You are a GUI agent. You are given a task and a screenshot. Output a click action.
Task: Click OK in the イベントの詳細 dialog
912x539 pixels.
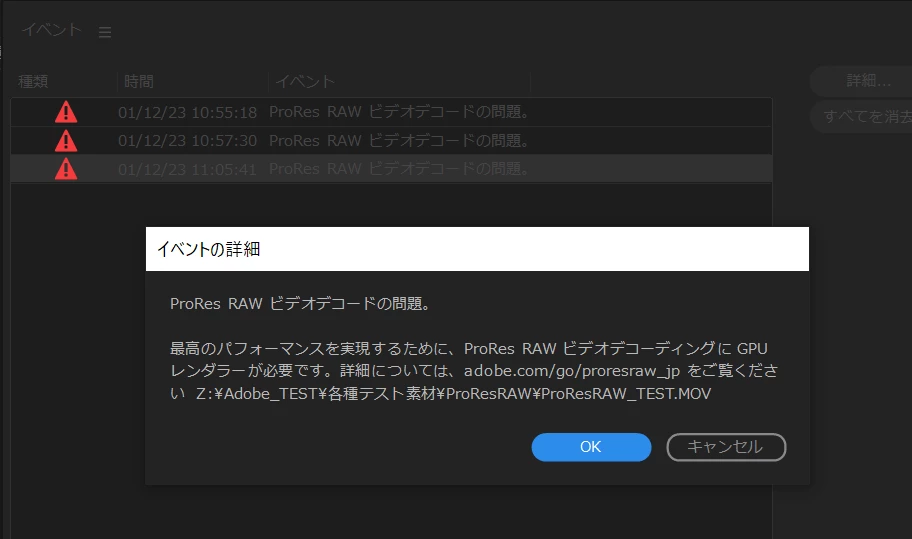(591, 447)
